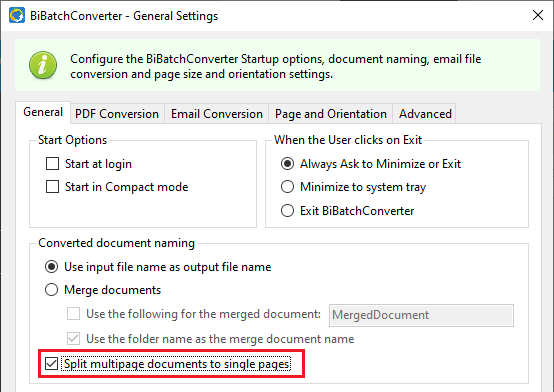Click the MergedDocument name text field
The height and width of the screenshot is (392, 554).
pos(421,315)
